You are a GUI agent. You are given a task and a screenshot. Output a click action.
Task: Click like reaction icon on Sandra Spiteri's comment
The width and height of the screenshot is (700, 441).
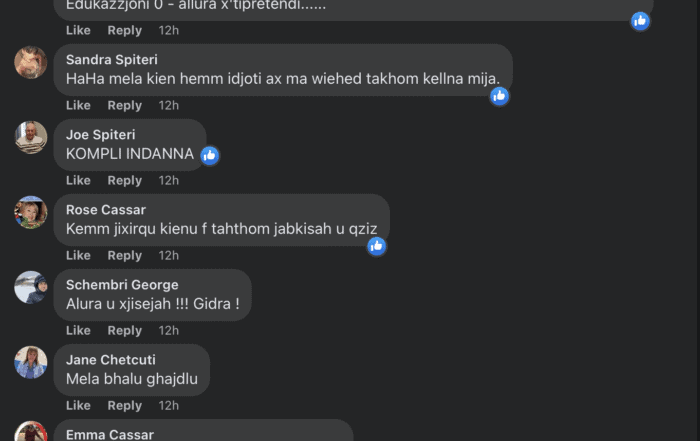point(500,96)
